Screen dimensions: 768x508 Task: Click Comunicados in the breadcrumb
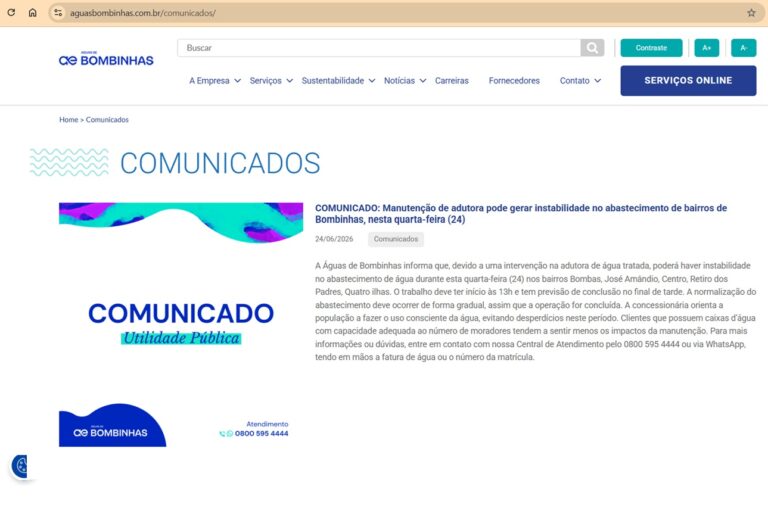[x=107, y=120]
